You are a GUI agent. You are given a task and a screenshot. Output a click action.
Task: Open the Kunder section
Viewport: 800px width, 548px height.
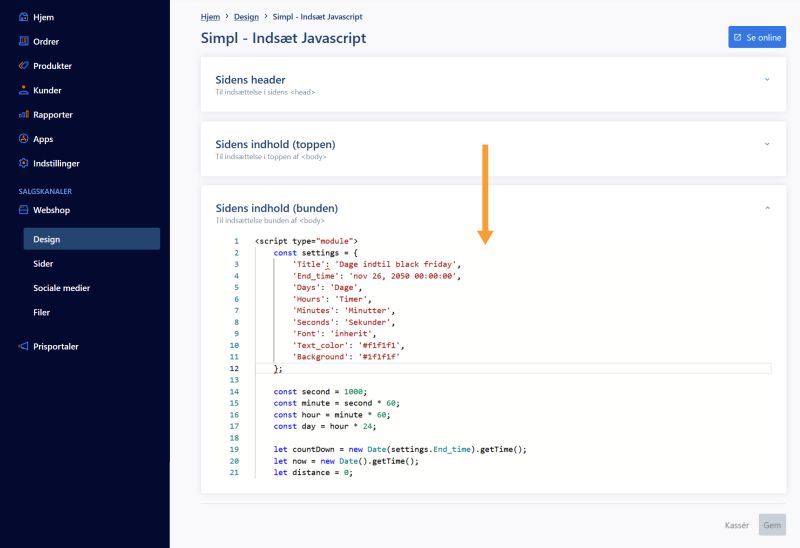click(x=47, y=90)
